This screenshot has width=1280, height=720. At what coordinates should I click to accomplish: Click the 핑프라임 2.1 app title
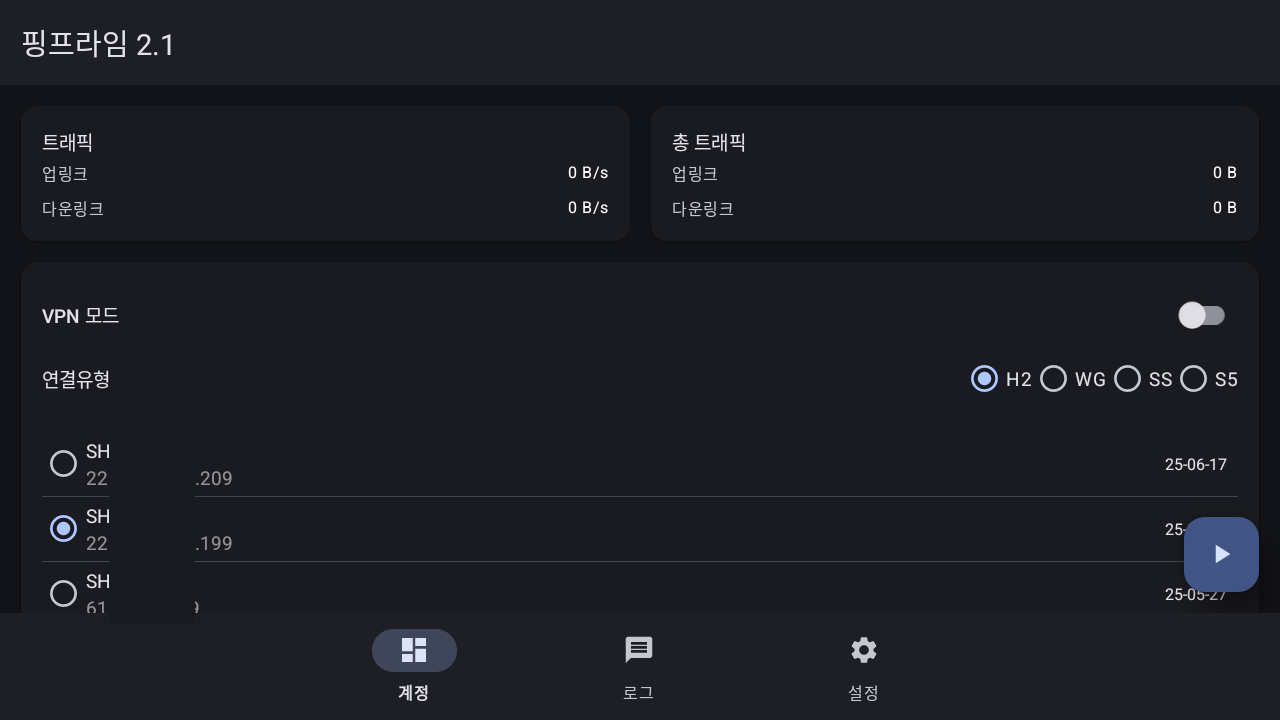[x=98, y=44]
